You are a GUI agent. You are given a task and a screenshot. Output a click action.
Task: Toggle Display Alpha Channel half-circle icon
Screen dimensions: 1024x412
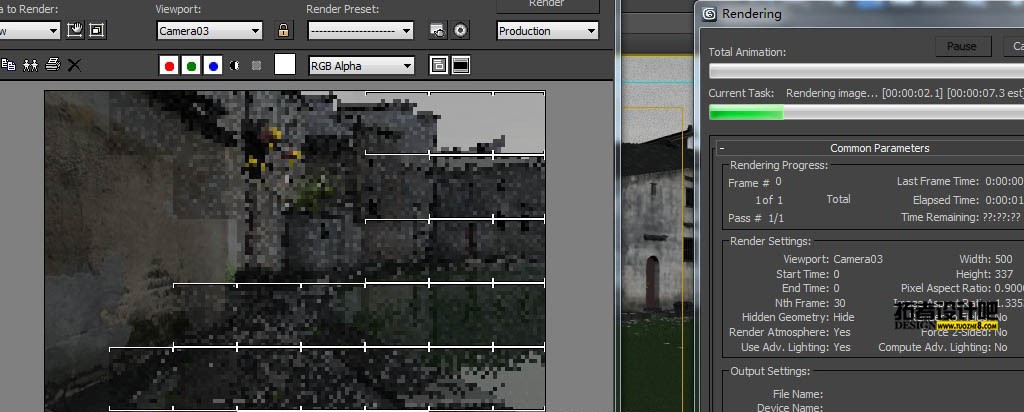tap(235, 65)
